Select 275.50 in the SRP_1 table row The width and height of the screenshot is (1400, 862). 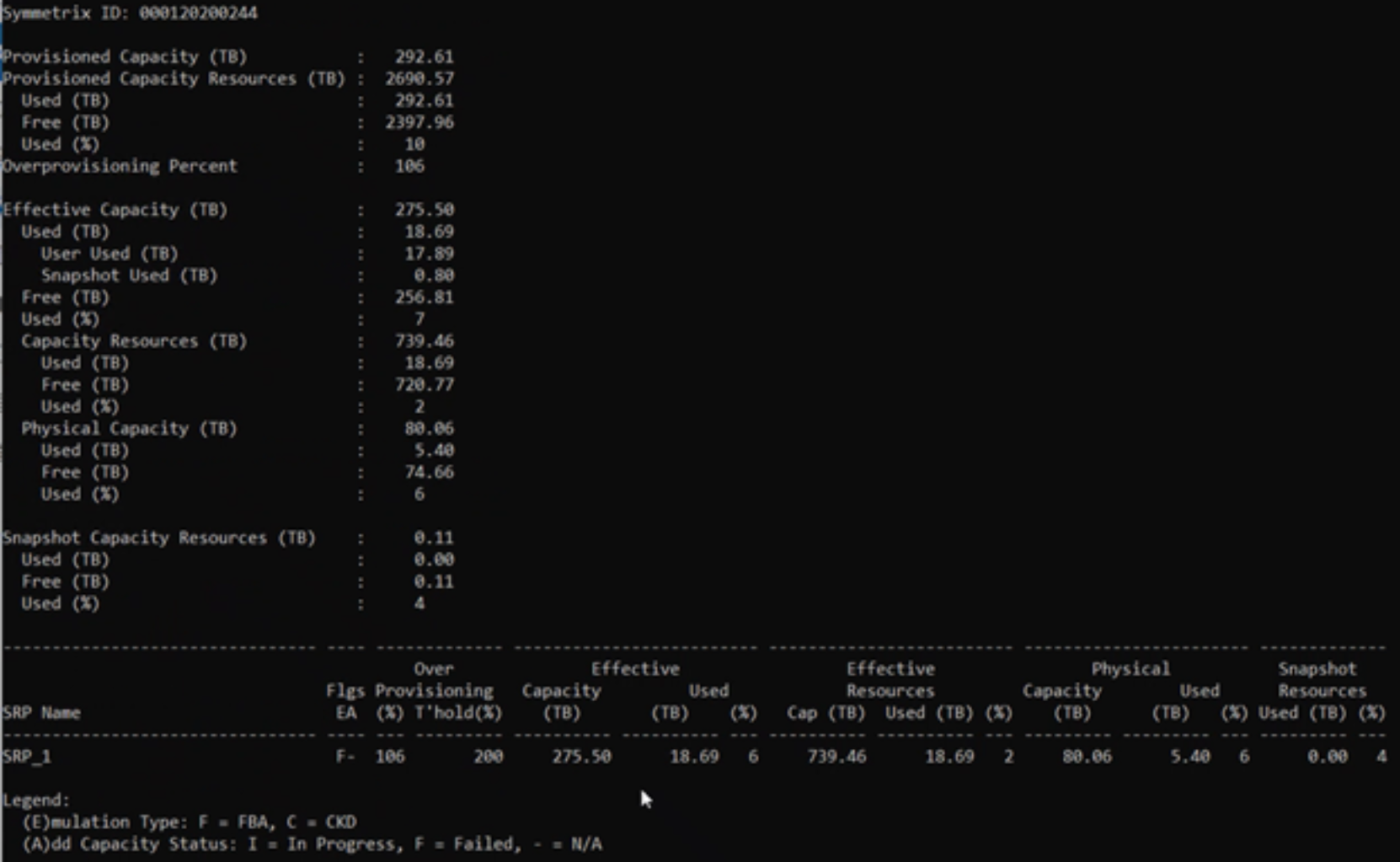(582, 757)
